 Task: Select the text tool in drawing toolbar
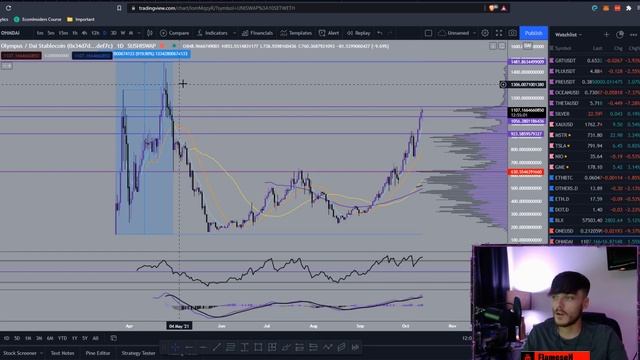point(244,347)
